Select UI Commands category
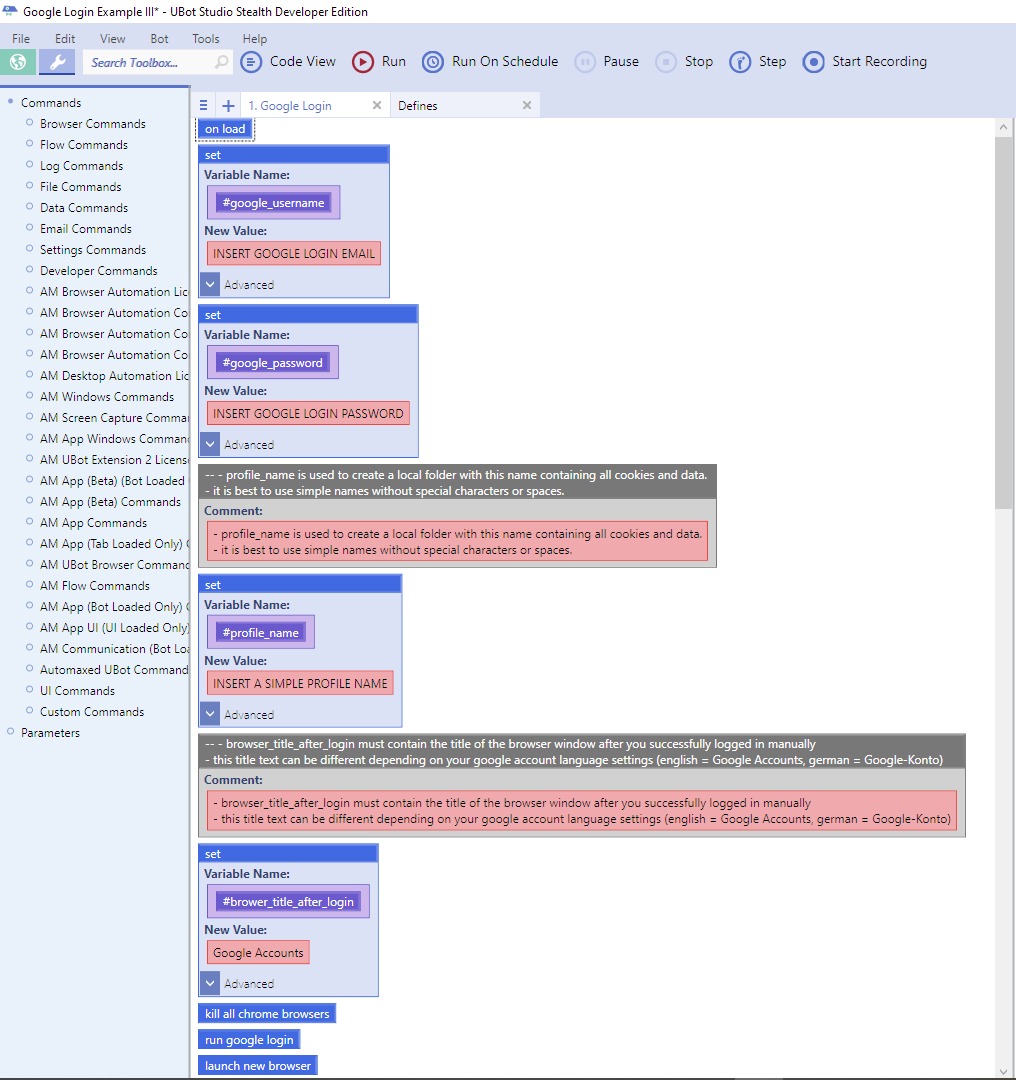The width and height of the screenshot is (1016, 1080). click(x=77, y=691)
